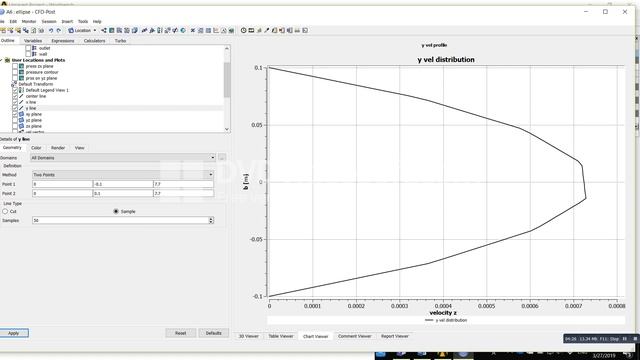Viewport: 640px width, 360px height.
Task: Click the Undo arrow in the toolbar
Action: (51, 31)
